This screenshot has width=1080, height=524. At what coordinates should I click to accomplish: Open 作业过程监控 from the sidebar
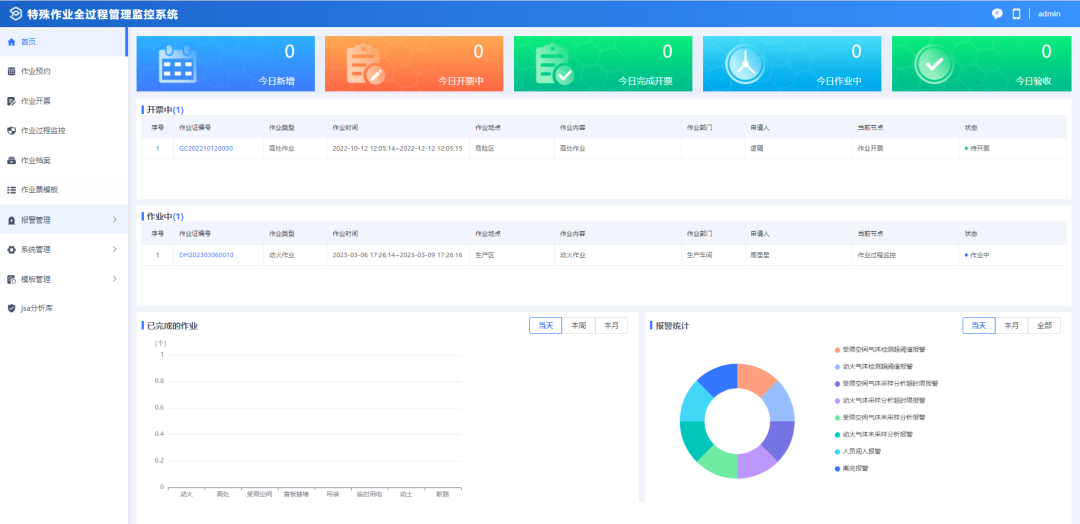[43, 130]
